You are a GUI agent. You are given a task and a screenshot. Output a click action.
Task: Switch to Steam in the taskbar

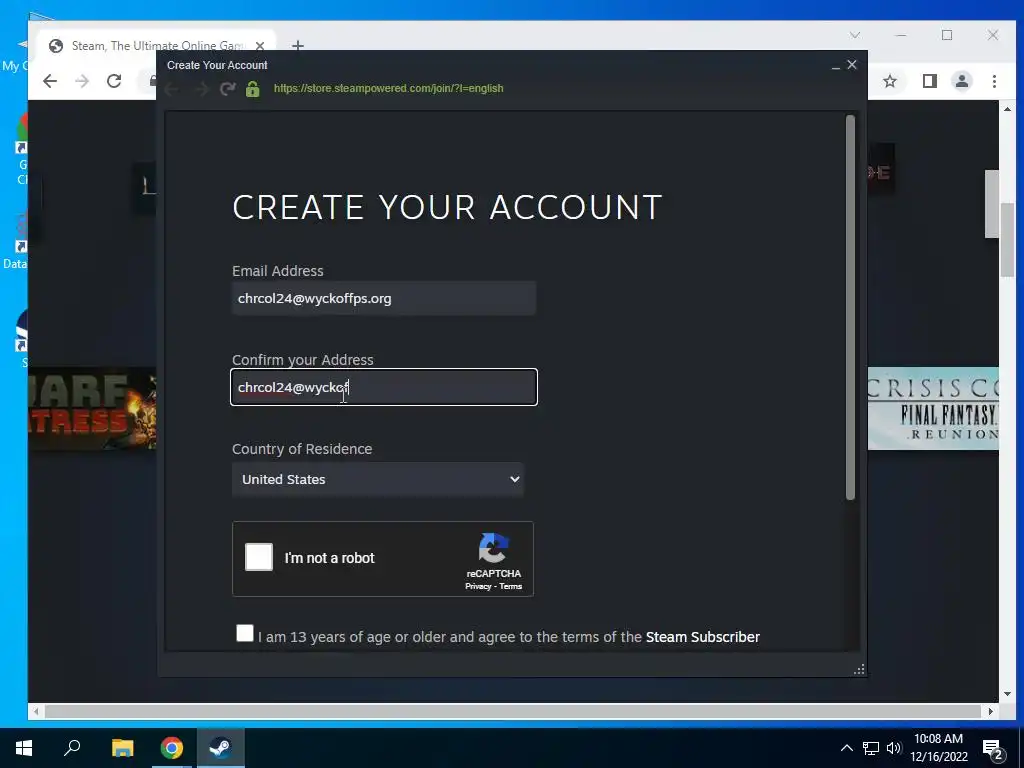tap(221, 748)
